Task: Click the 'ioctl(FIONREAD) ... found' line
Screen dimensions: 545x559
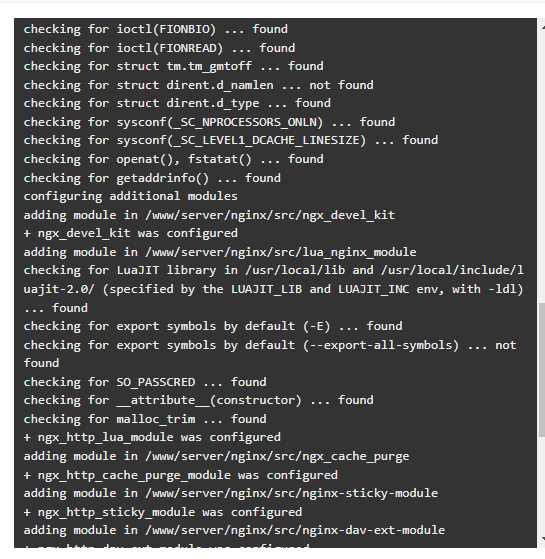Action: (x=159, y=48)
